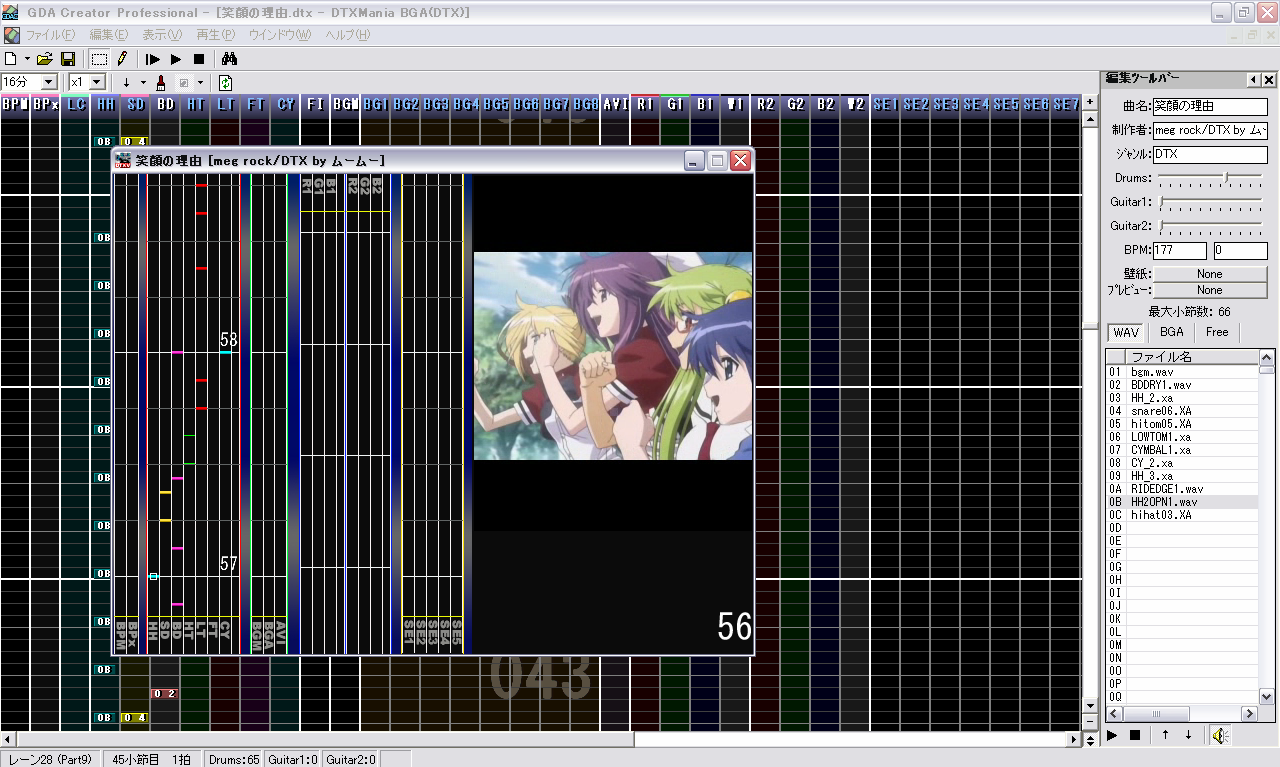Click the プレビュー None button
Screen dimensions: 1280x767
tap(1210, 290)
